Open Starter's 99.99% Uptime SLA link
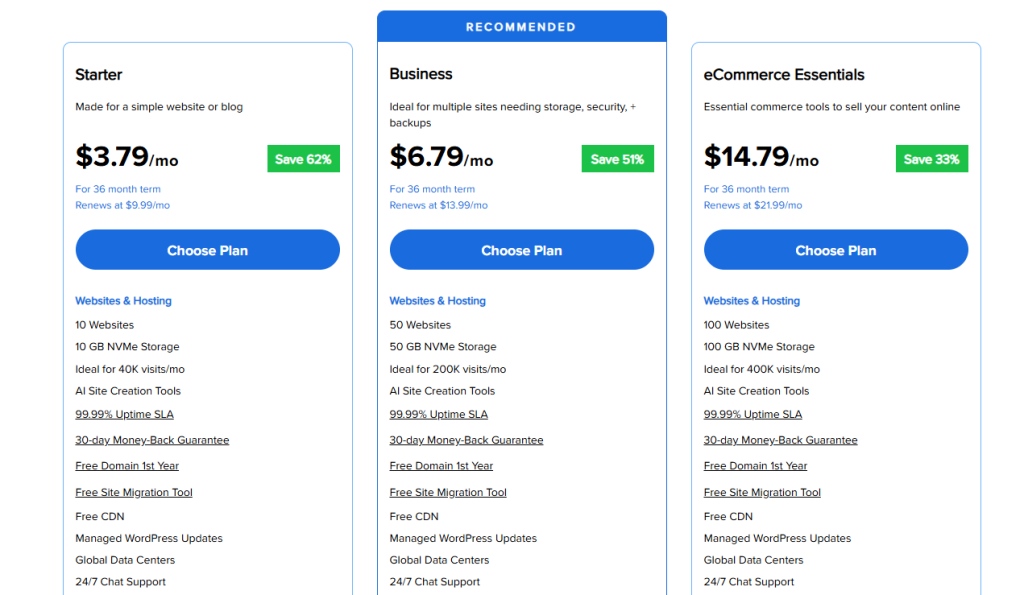Viewport: 1024px width, 595px height. 124,415
